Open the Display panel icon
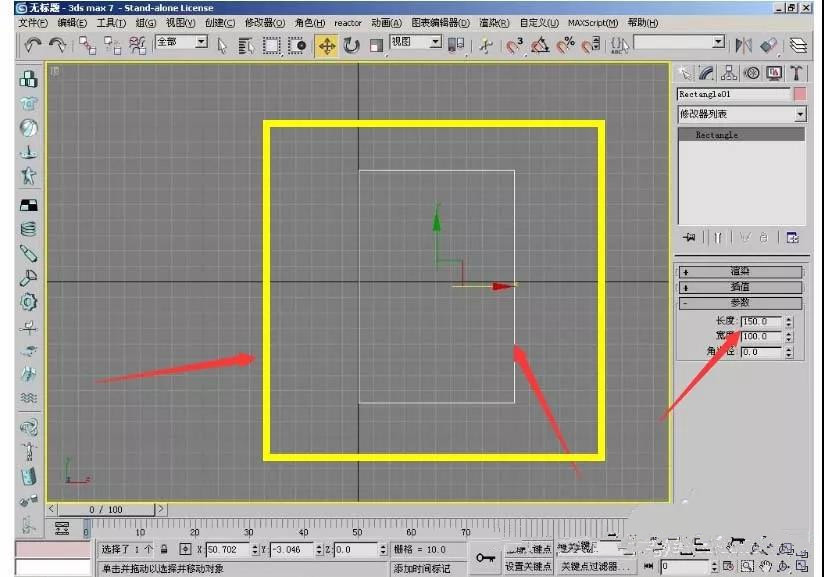824x577 pixels. 774,73
